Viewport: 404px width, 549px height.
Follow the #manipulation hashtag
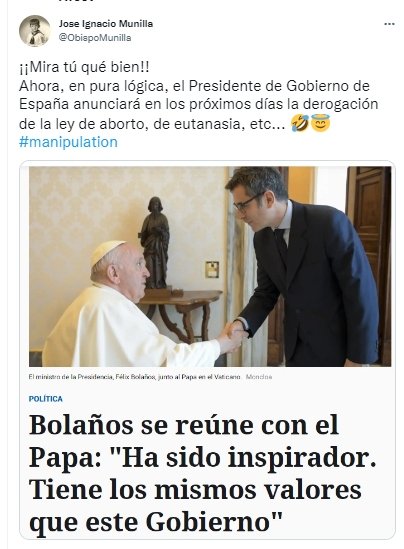[x=68, y=142]
